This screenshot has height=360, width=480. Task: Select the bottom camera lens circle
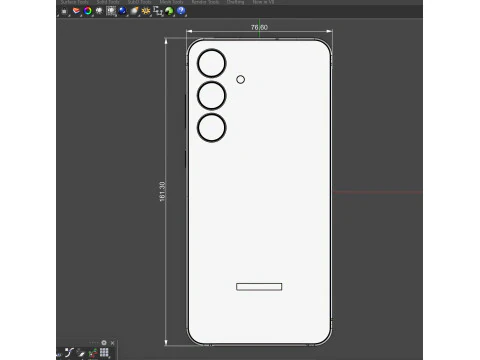(x=212, y=127)
